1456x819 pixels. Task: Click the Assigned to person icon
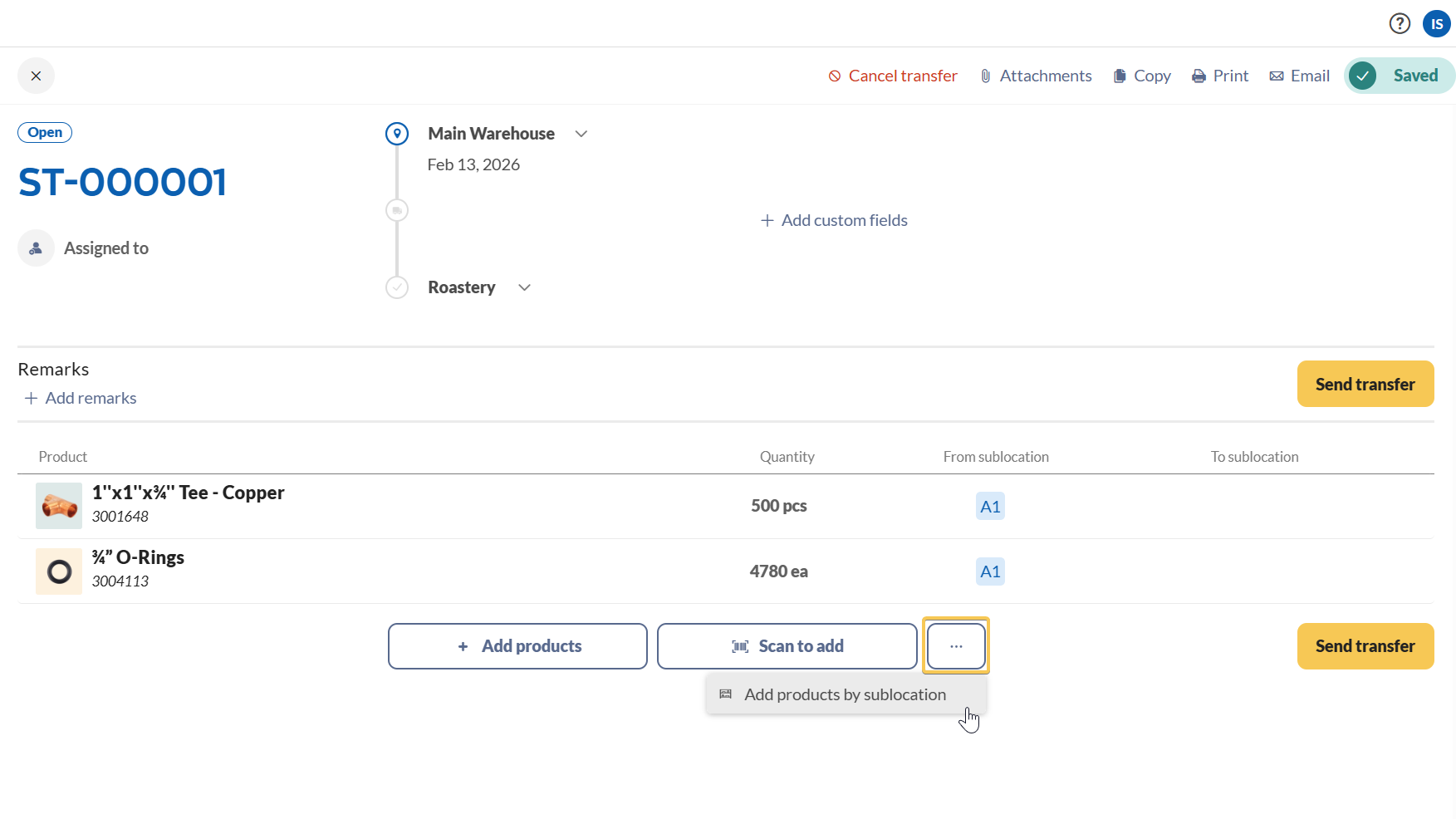(x=36, y=248)
